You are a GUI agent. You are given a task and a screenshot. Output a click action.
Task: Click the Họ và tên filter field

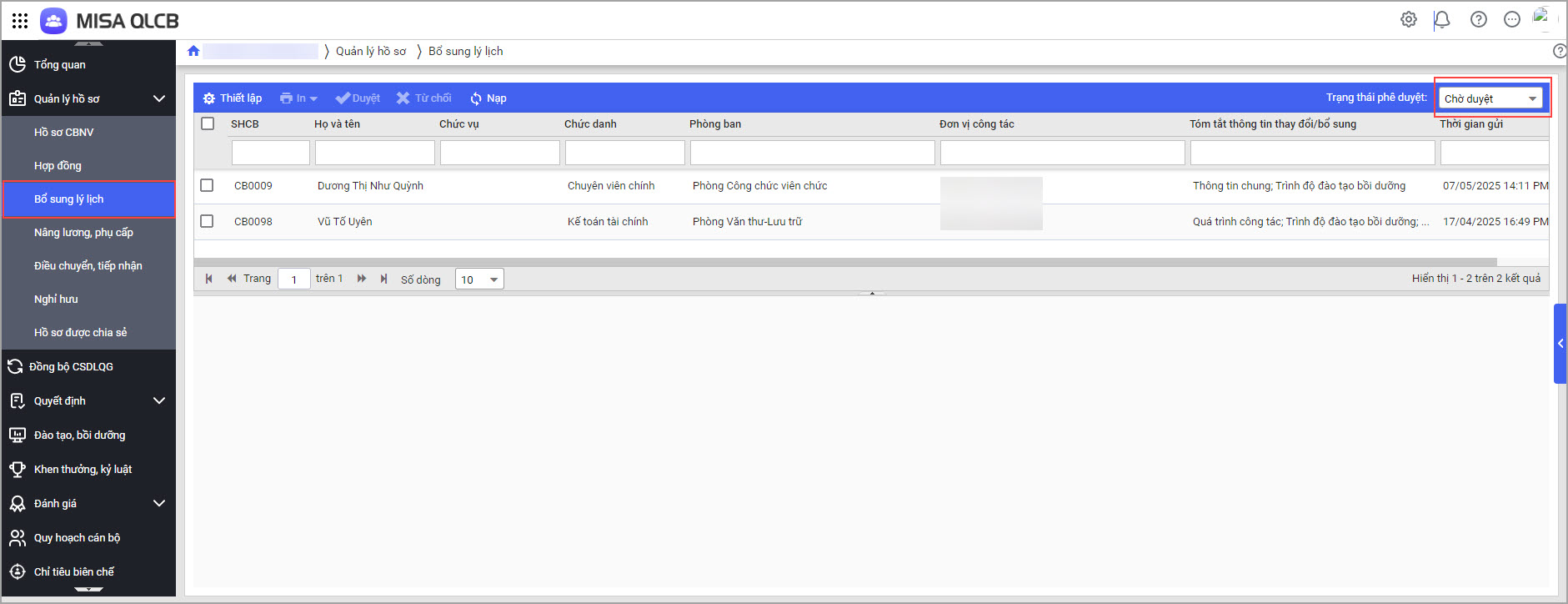[374, 153]
